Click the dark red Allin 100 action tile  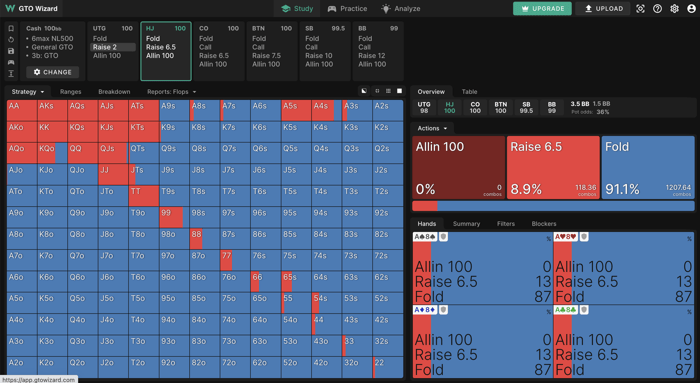[458, 167]
